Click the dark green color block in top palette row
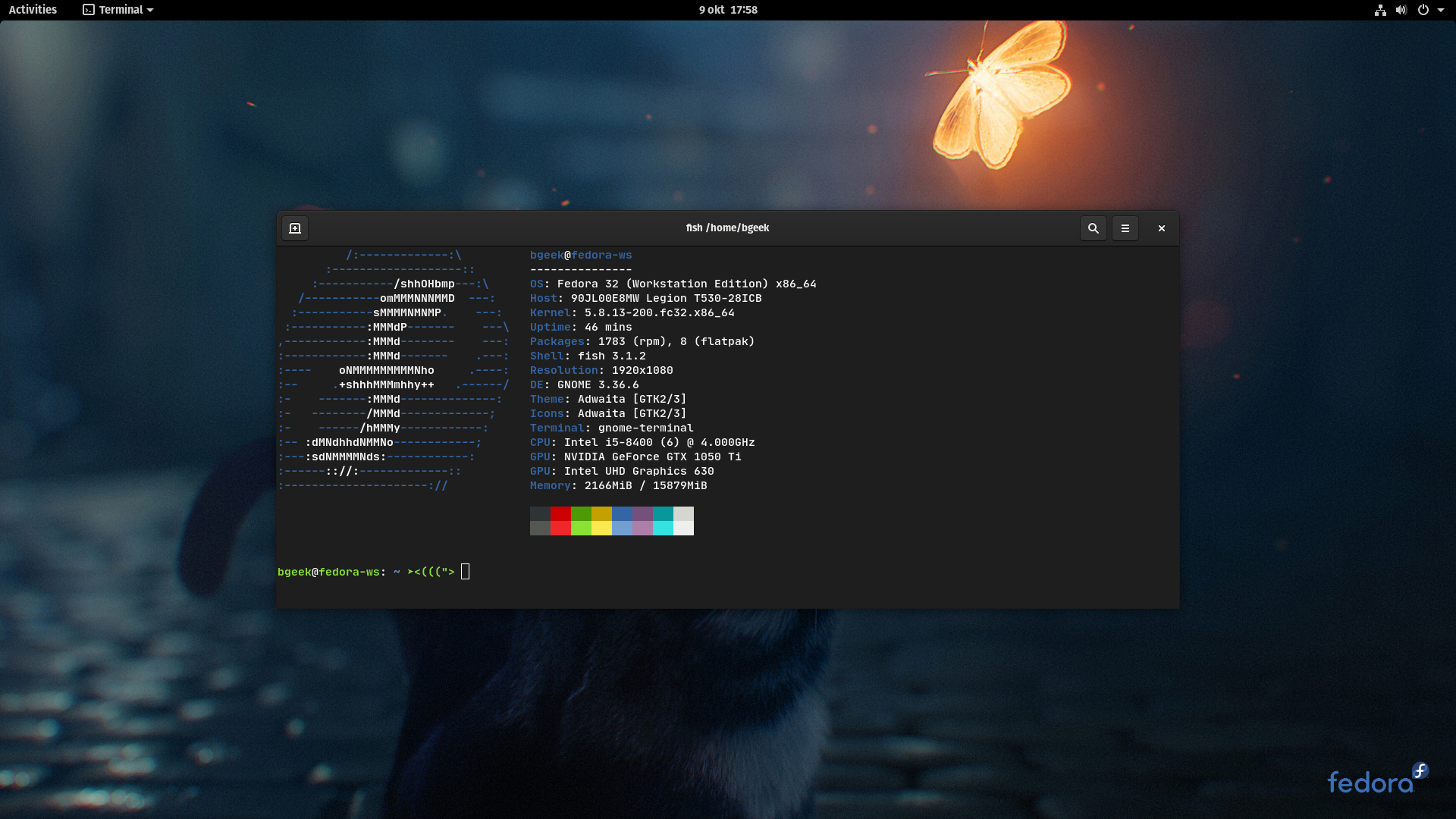The height and width of the screenshot is (819, 1456). point(581,514)
